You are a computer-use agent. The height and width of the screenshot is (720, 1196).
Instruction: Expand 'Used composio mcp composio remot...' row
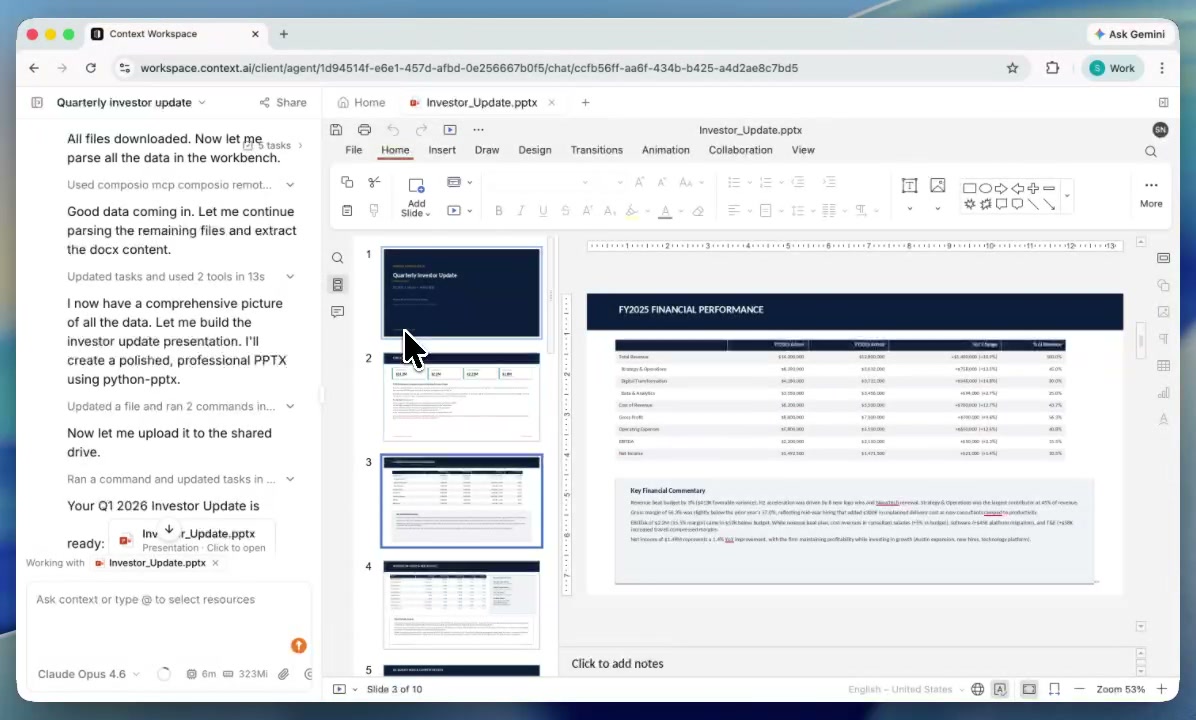click(181, 185)
